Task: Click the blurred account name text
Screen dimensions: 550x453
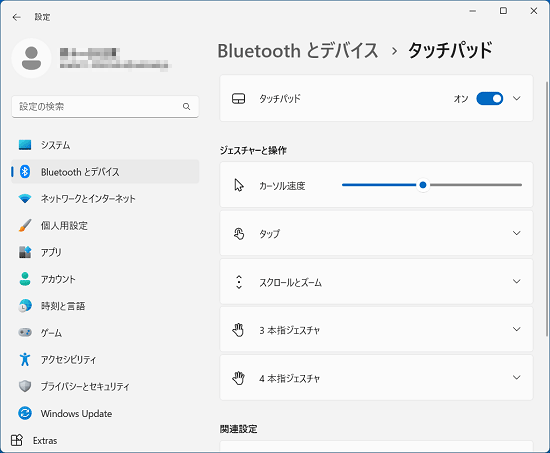Action: pos(90,53)
